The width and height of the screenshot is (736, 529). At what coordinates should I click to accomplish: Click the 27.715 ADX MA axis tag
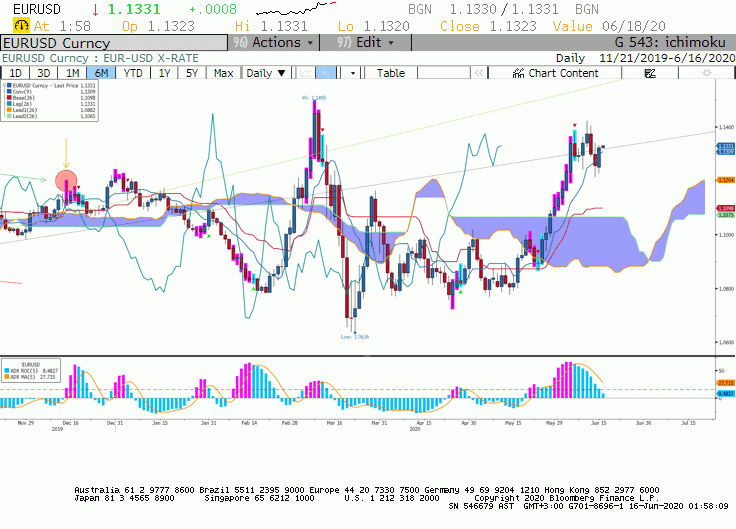click(x=726, y=383)
